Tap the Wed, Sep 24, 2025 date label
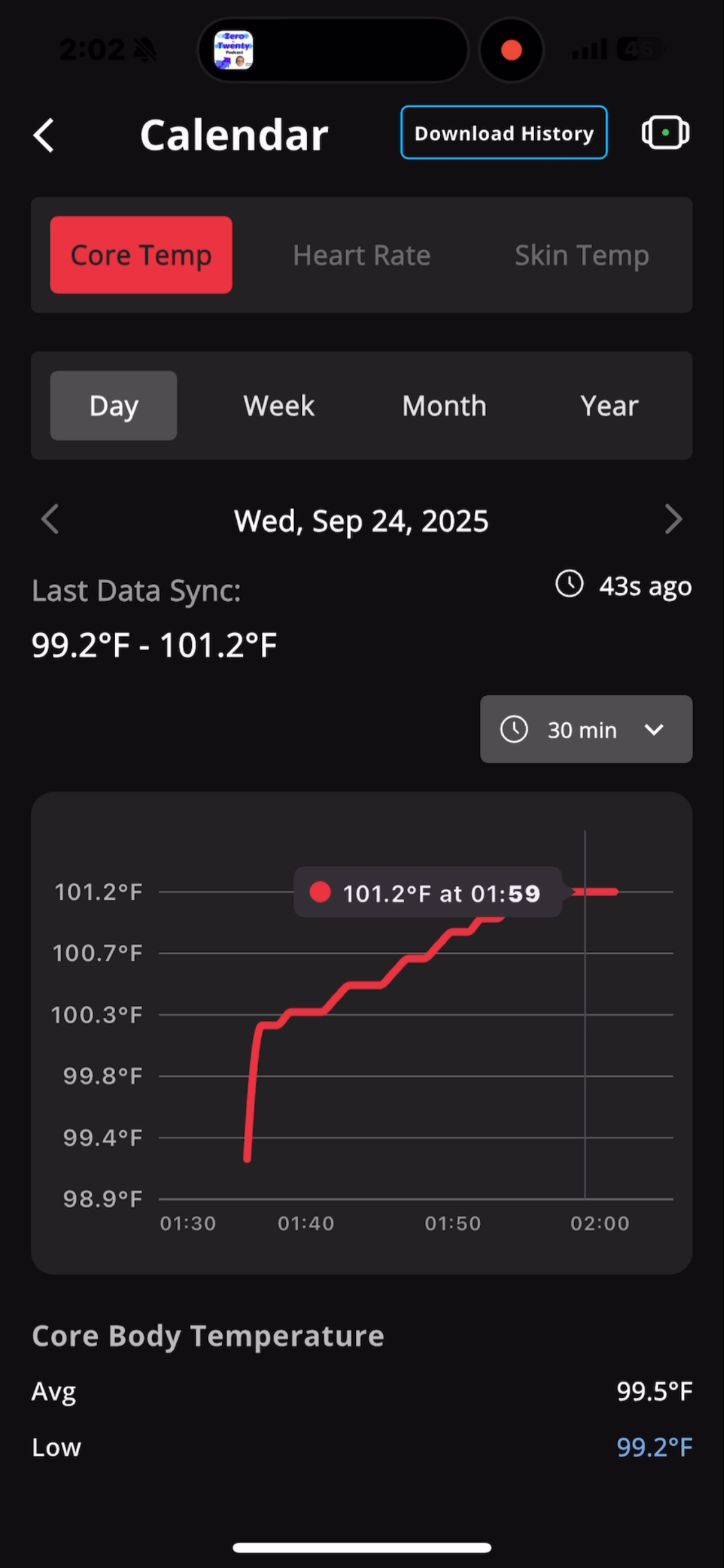The width and height of the screenshot is (724, 1568). pos(361,520)
